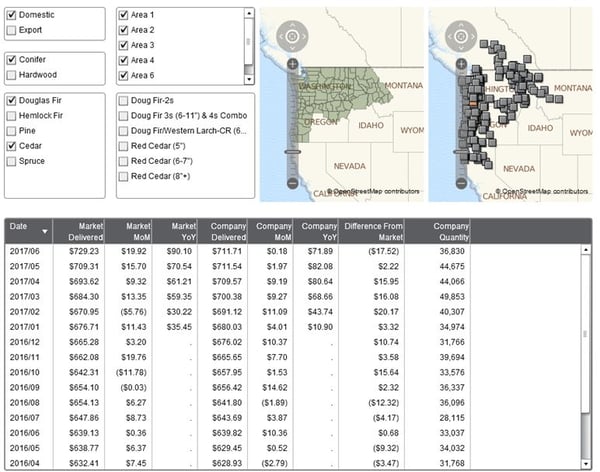
Task: Select the 2017/02 date cell
Action: pos(24,312)
